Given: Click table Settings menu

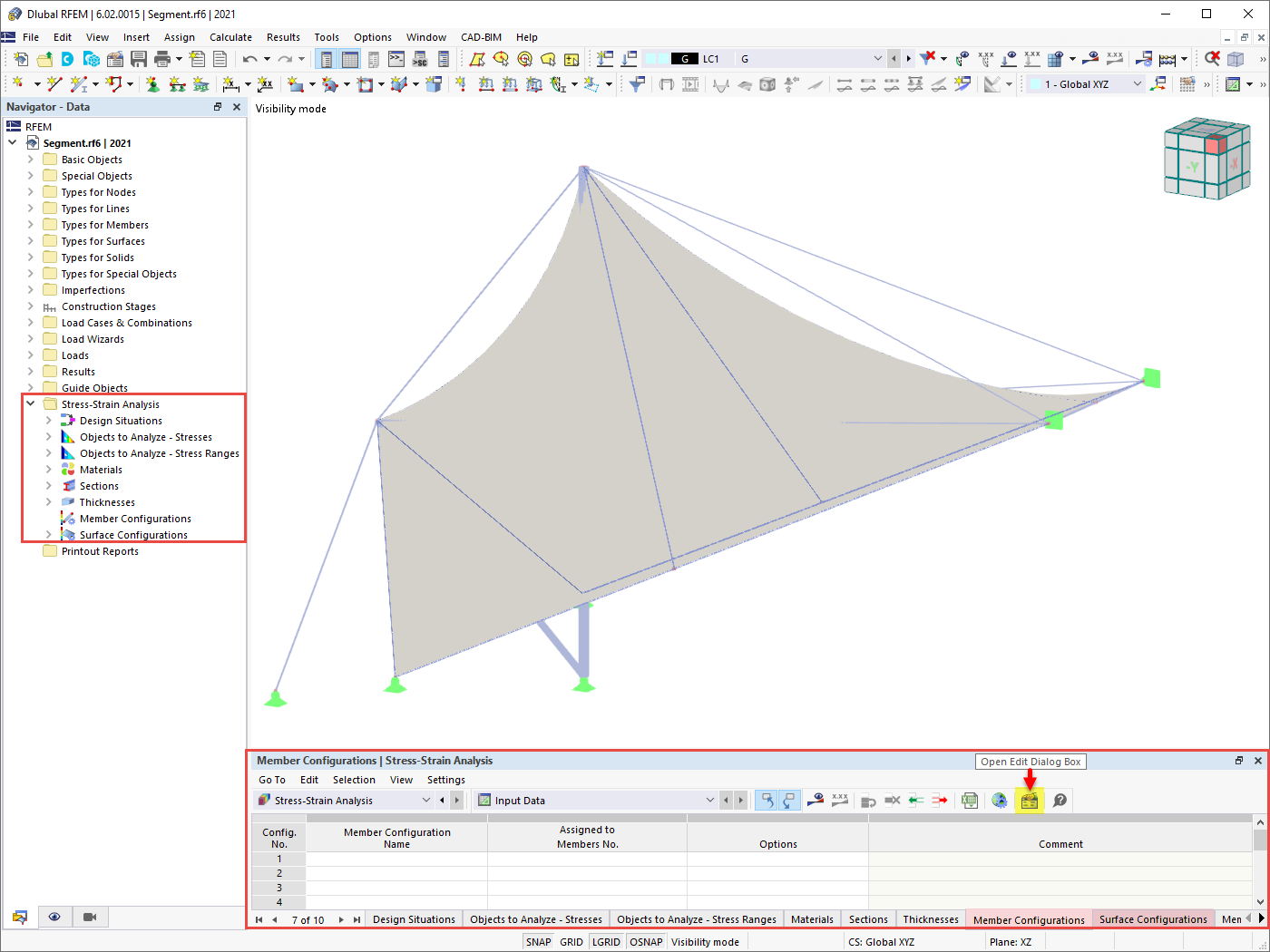Looking at the screenshot, I should [x=445, y=780].
